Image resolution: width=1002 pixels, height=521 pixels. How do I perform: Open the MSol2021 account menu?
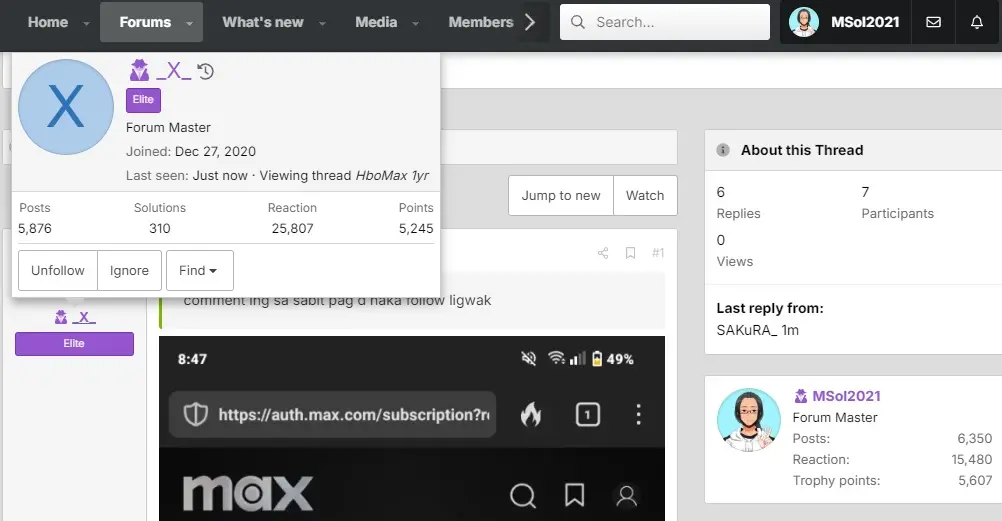point(845,22)
